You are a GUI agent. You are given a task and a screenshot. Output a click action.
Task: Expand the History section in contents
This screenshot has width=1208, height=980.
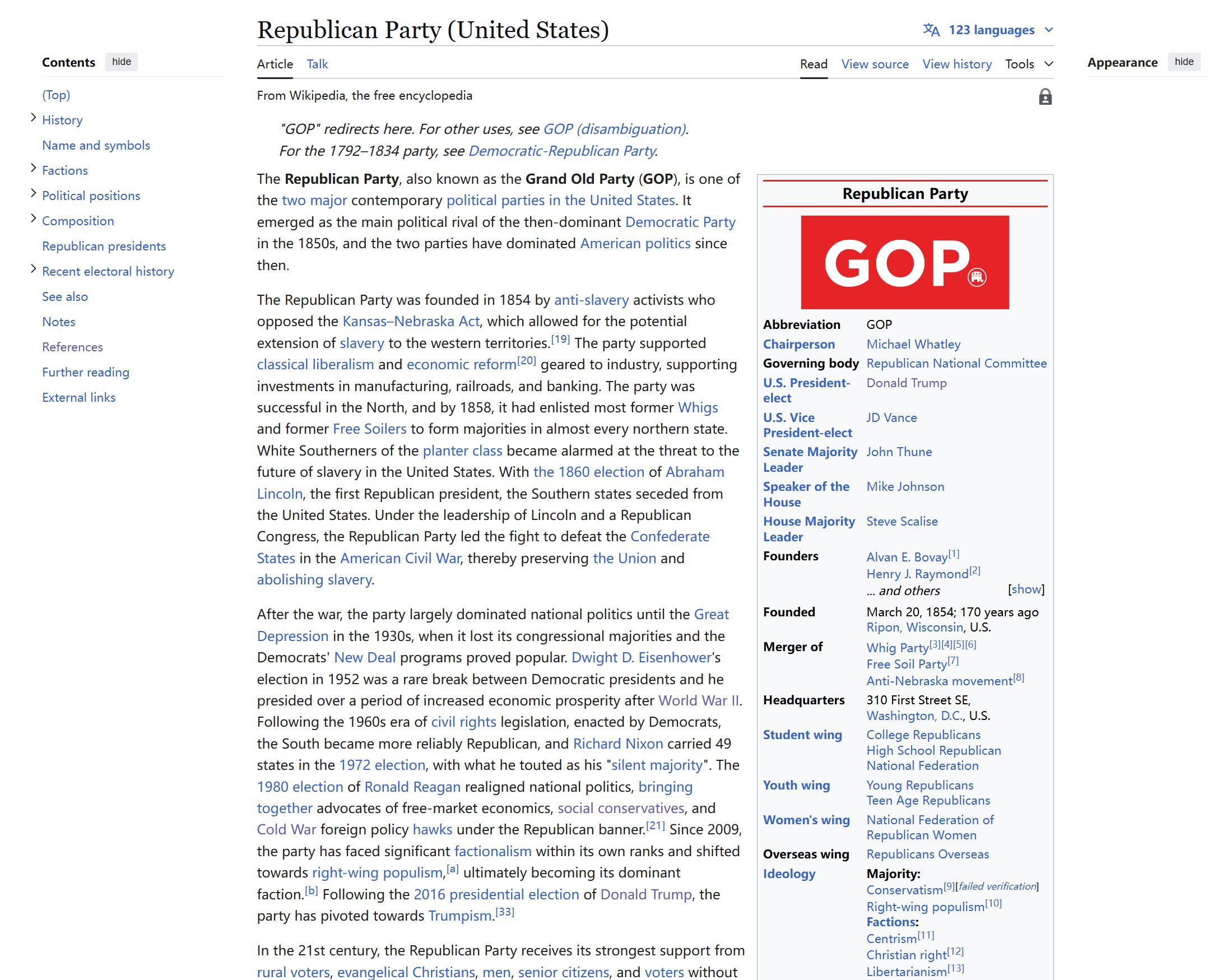click(33, 118)
